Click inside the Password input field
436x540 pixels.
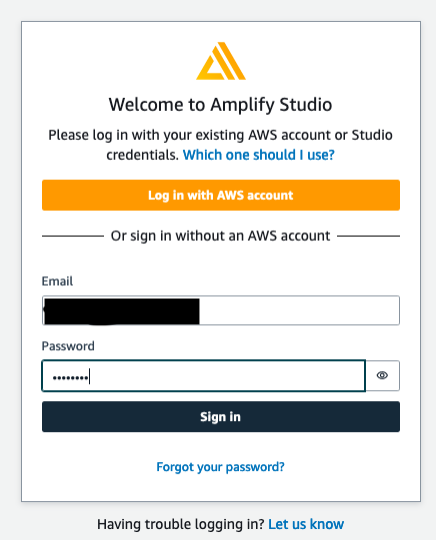pyautogui.click(x=203, y=376)
